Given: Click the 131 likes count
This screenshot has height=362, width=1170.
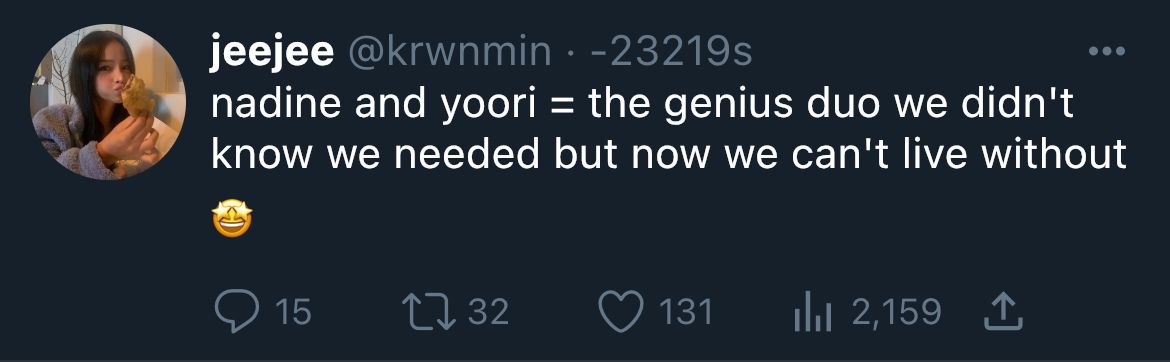Looking at the screenshot, I should coord(686,312).
